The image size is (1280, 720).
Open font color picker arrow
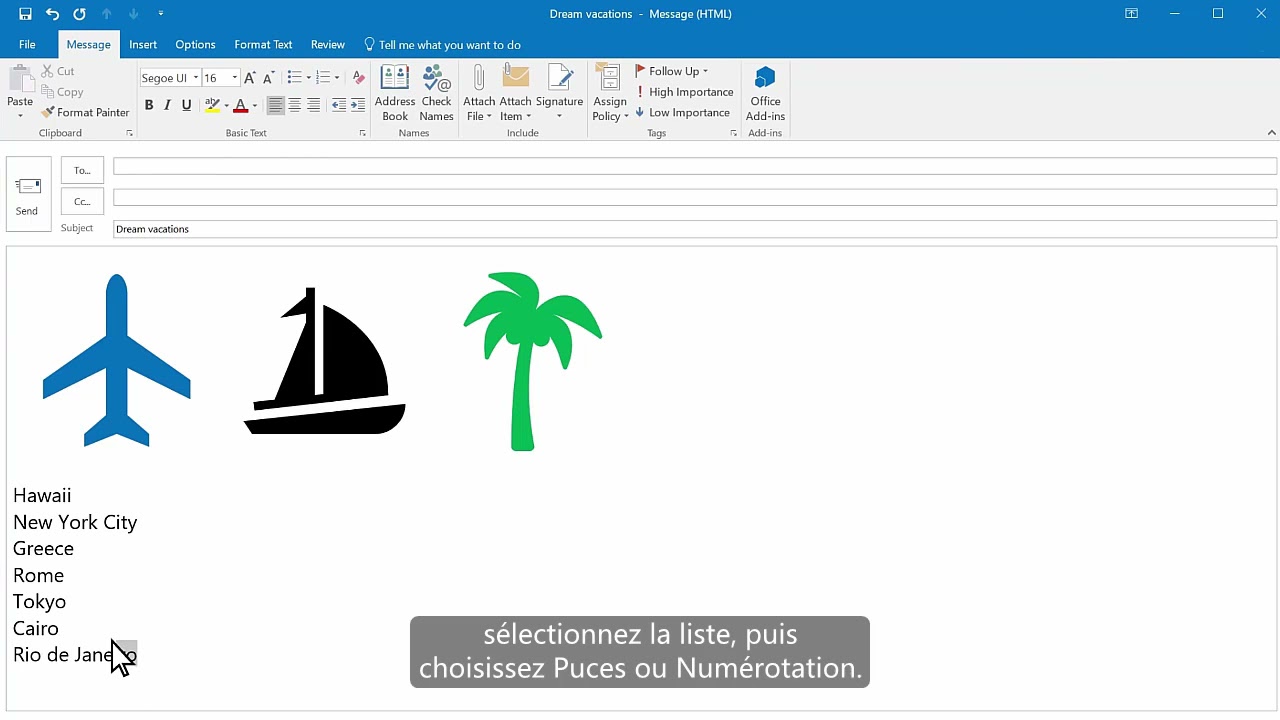(x=255, y=105)
